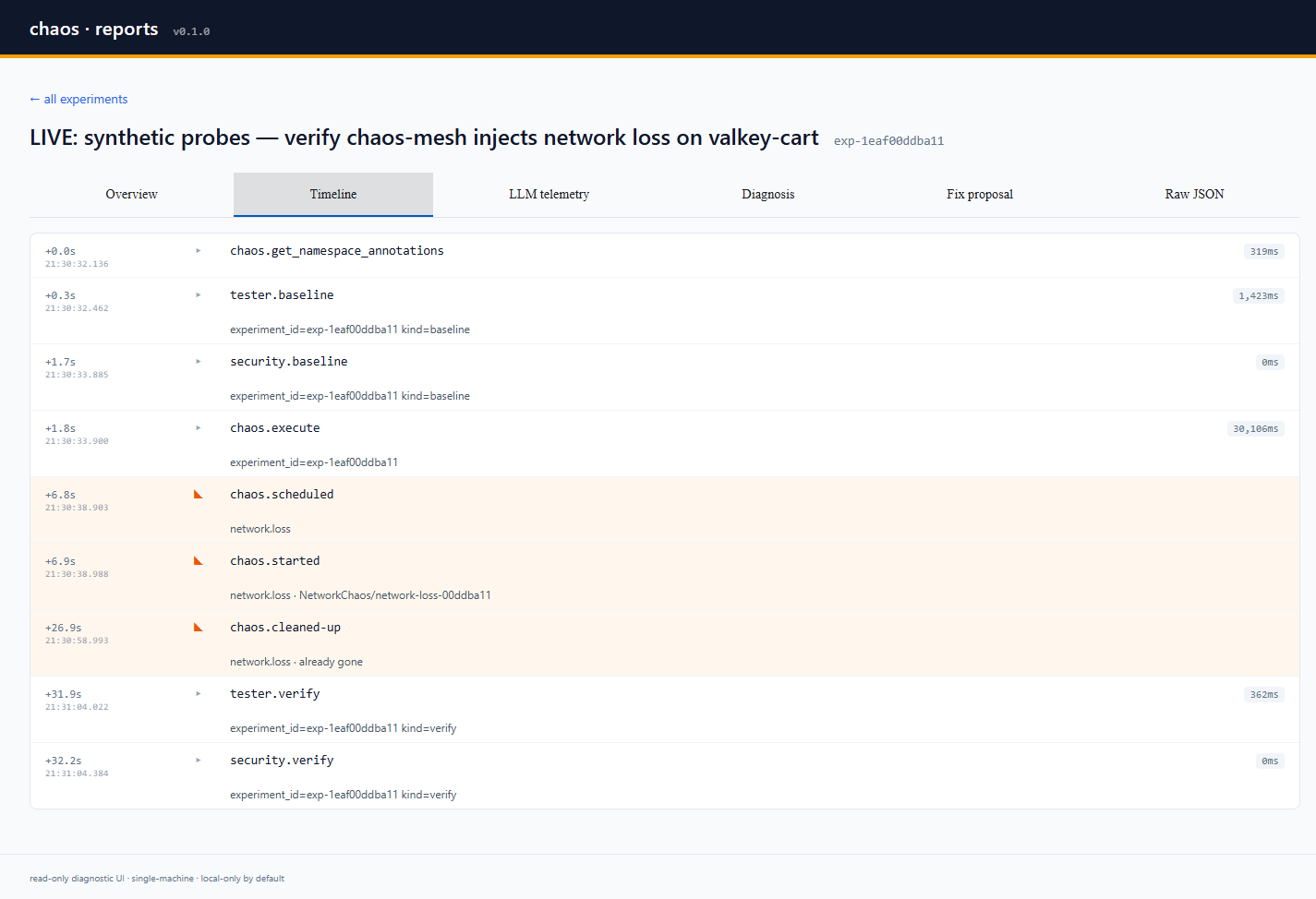Click the 21:31:04.384 clock time
Image resolution: width=1316 pixels, height=899 pixels.
coord(77,773)
